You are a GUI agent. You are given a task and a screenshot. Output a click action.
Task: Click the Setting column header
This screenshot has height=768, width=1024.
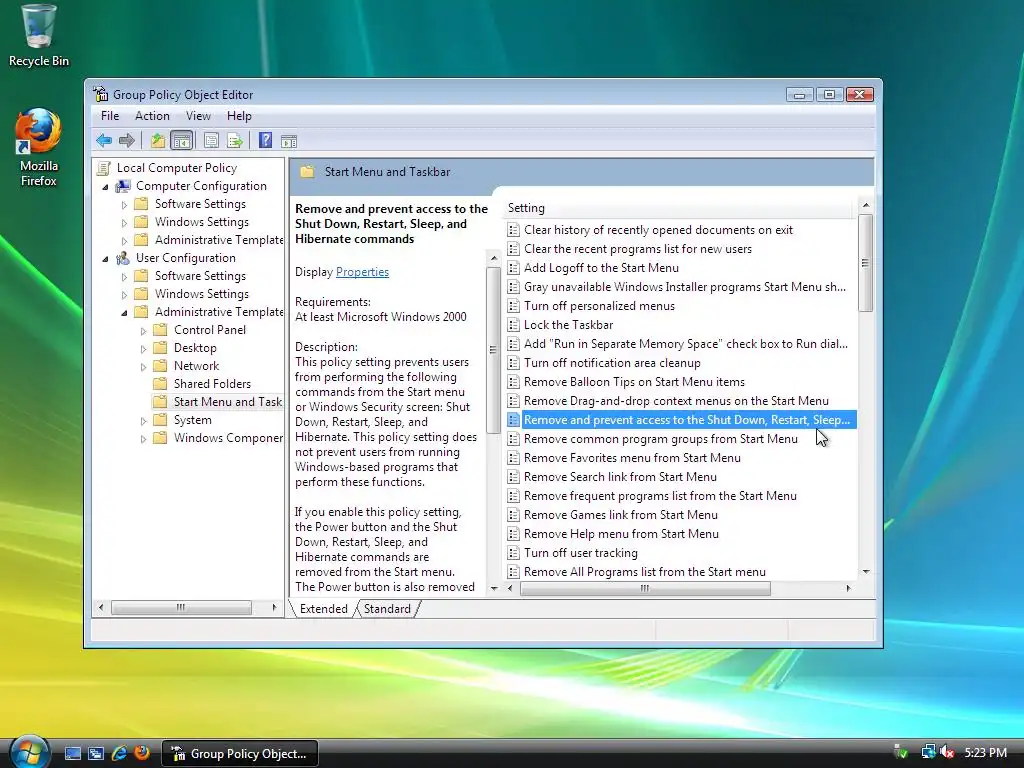pos(679,208)
